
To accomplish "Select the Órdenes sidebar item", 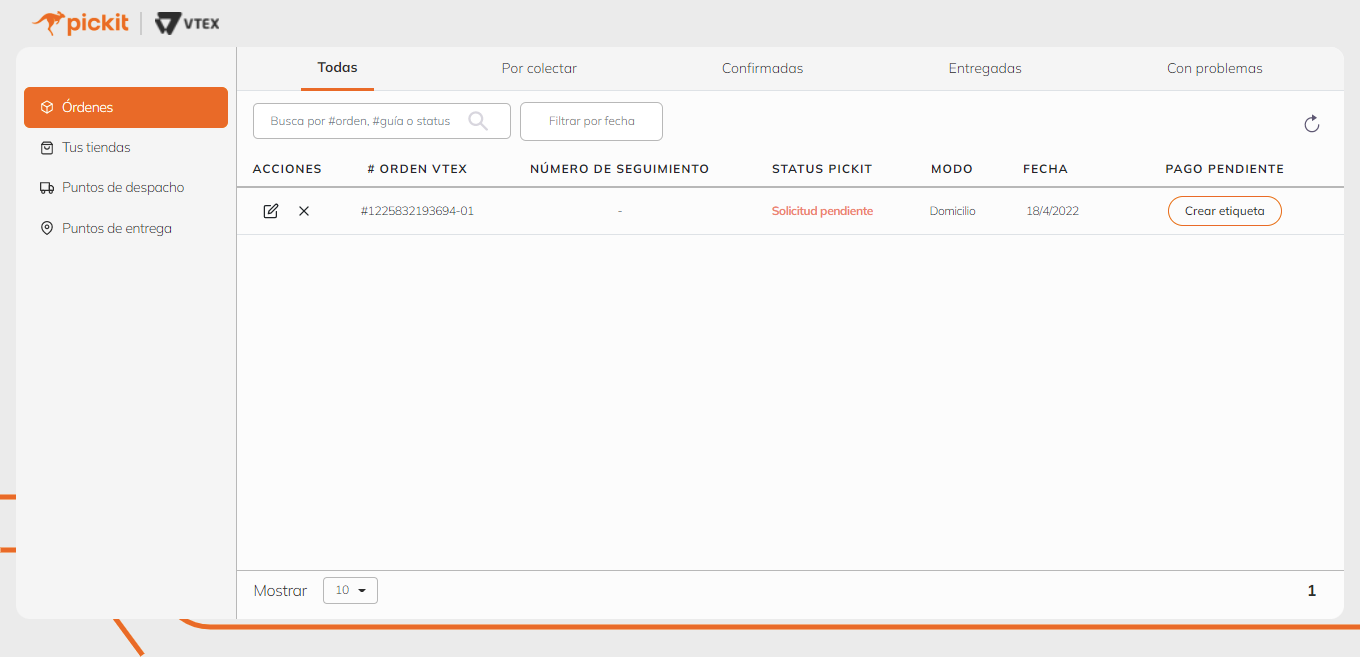I will [x=126, y=107].
